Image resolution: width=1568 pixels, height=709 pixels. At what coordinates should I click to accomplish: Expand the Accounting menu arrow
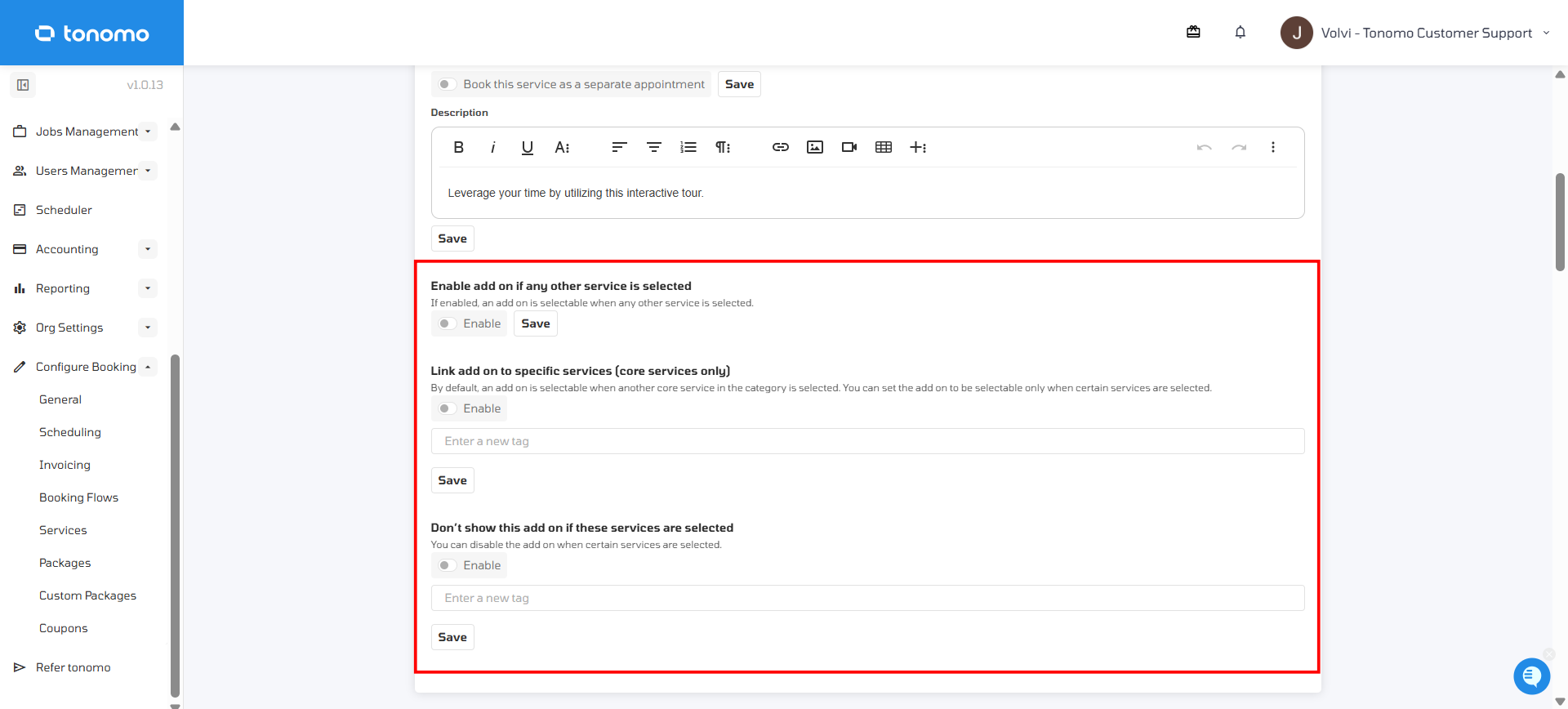click(x=147, y=249)
